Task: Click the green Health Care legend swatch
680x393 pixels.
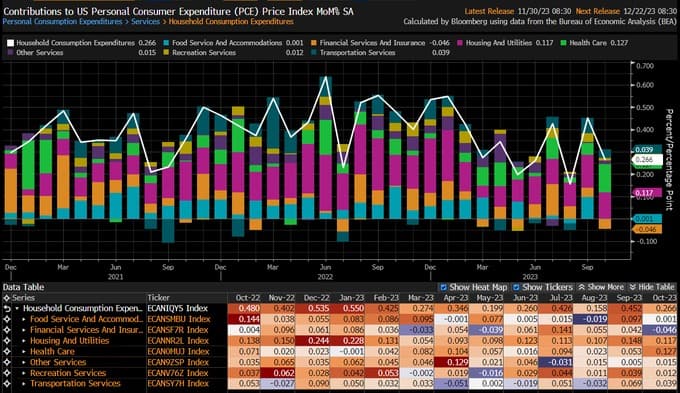Action: click(564, 43)
